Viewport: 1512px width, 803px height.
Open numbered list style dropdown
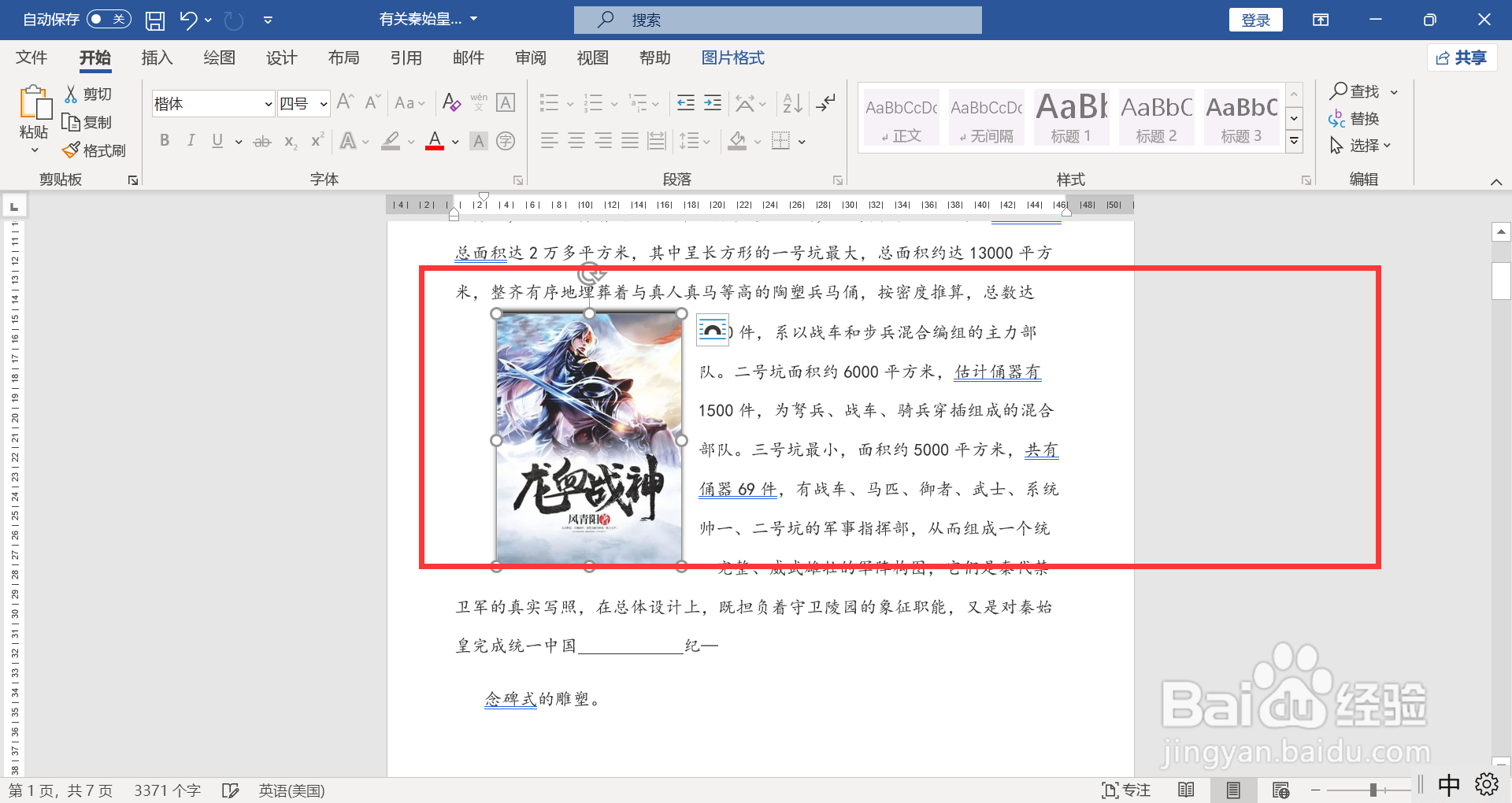(614, 103)
